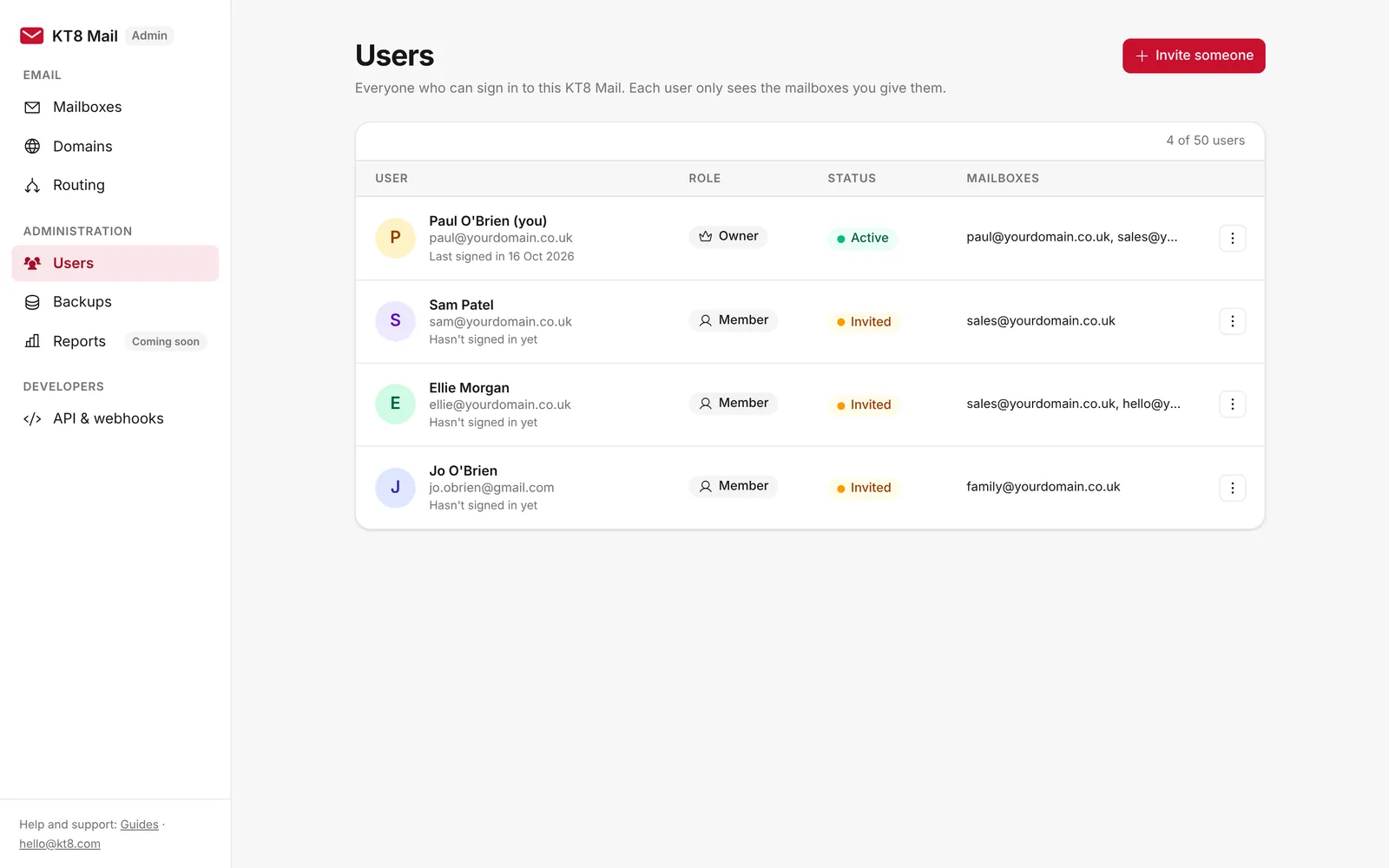Click the name 'Jo O'Brien'
The width and height of the screenshot is (1389, 868).
(x=463, y=471)
